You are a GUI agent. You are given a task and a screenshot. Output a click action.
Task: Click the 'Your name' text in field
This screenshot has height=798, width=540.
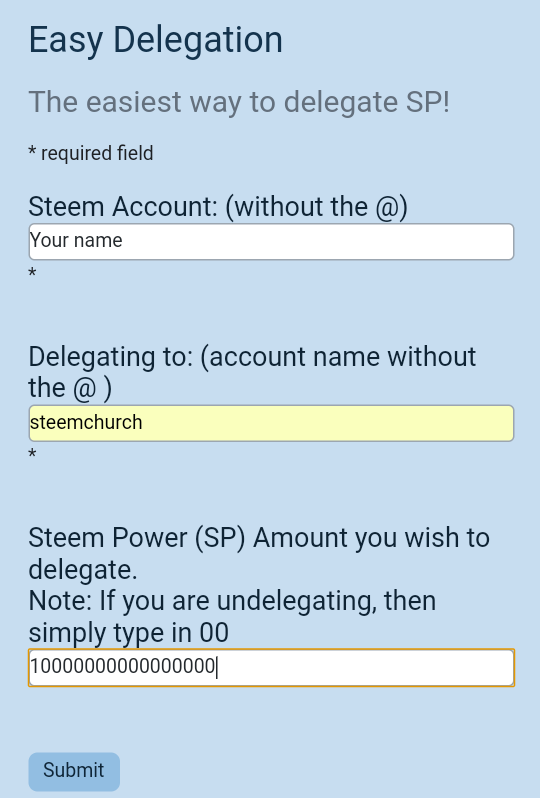76,240
